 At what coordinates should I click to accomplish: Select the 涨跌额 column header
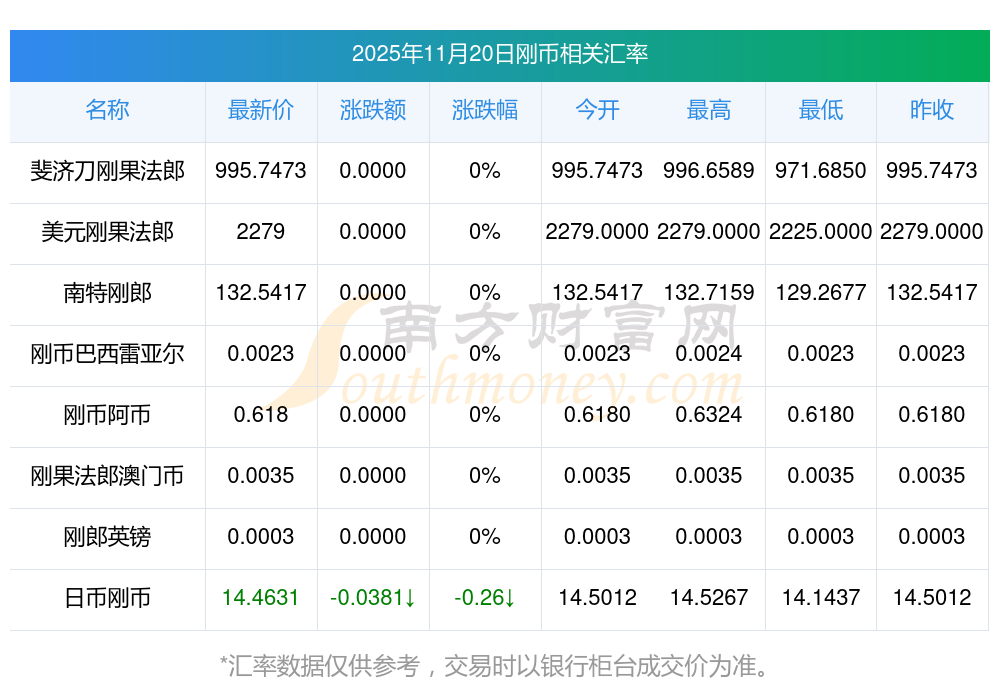(x=373, y=110)
